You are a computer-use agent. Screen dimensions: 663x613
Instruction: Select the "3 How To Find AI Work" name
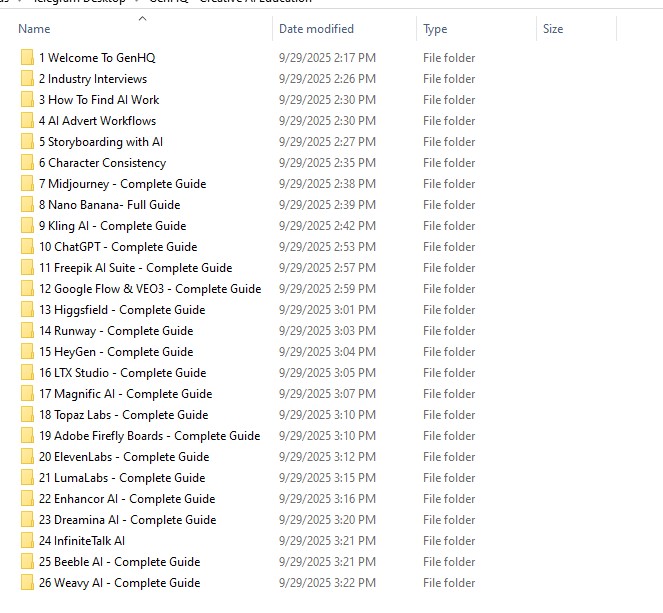point(99,100)
